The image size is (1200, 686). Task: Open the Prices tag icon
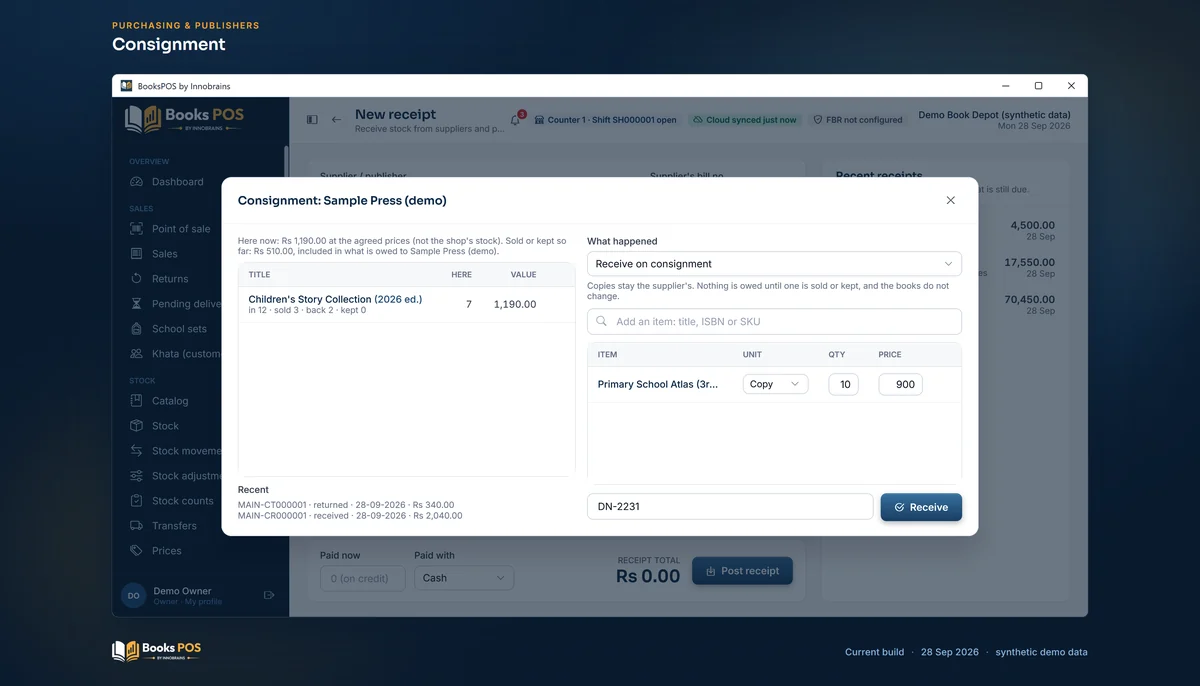(136, 551)
